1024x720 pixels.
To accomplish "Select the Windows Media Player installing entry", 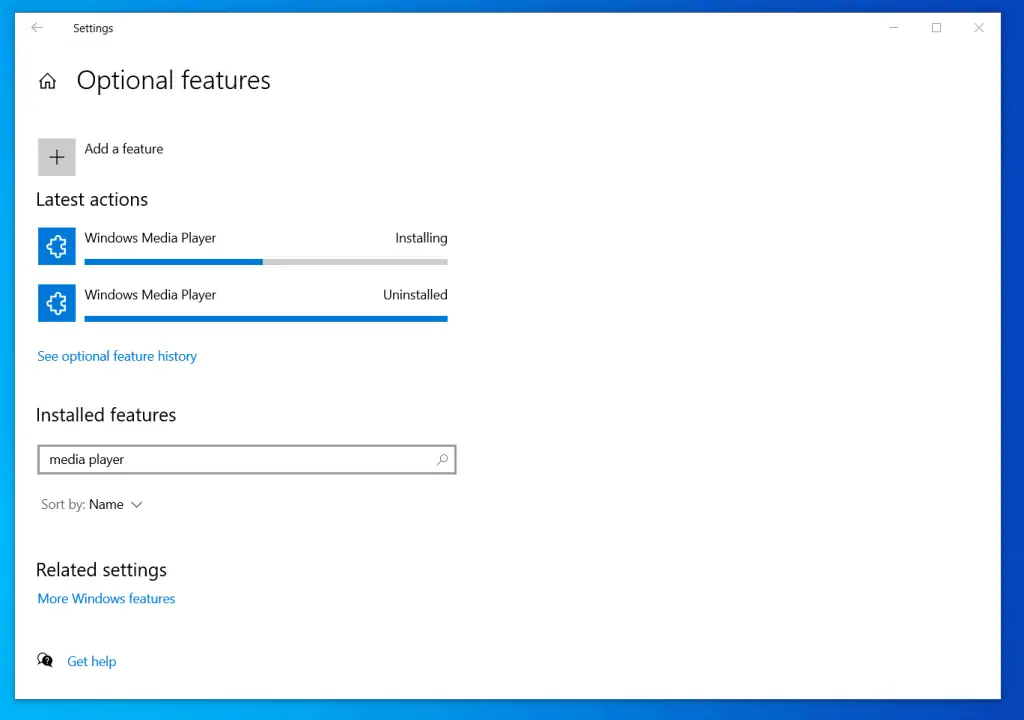I will tap(150, 238).
